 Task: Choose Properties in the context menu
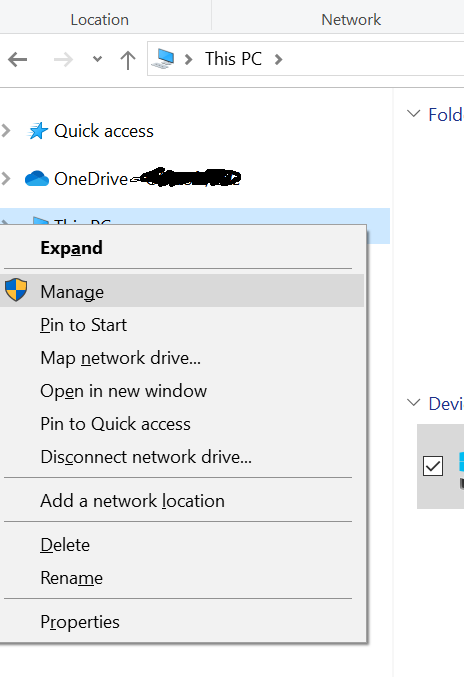click(x=80, y=622)
